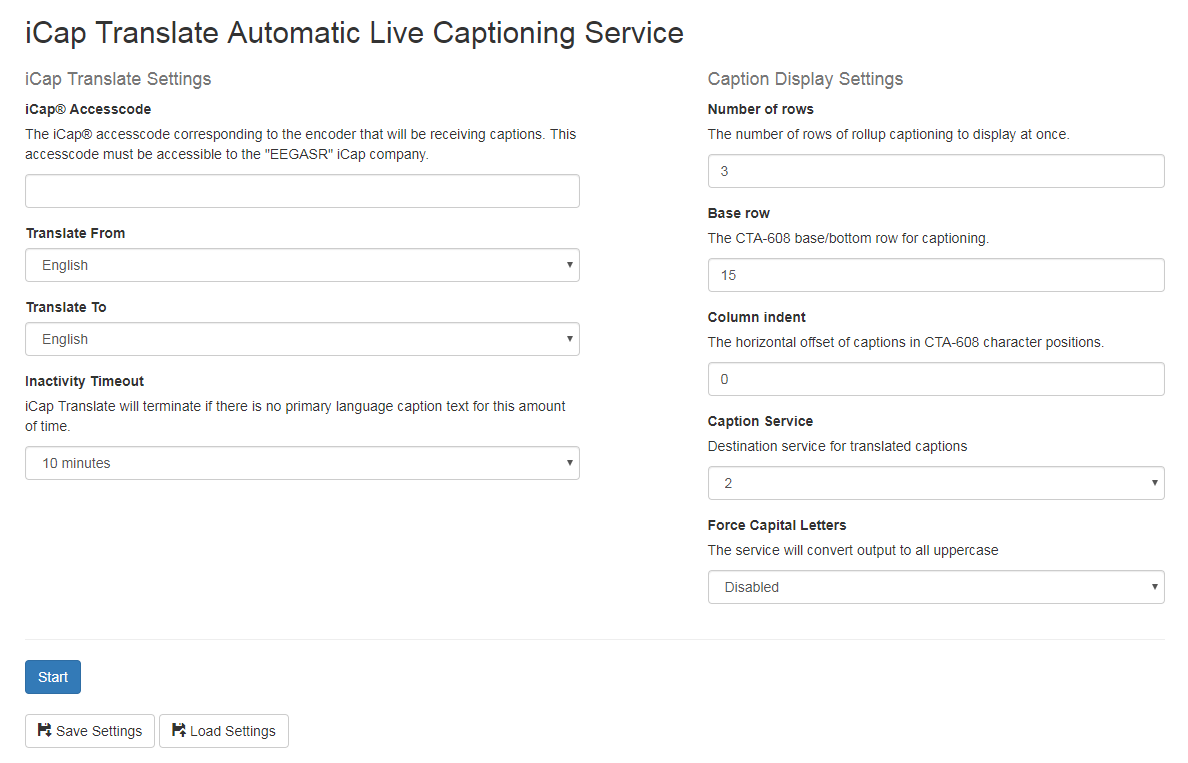Click the bold "iCap® Accesscode" field label
This screenshot has width=1188, height=763.
click(x=88, y=109)
